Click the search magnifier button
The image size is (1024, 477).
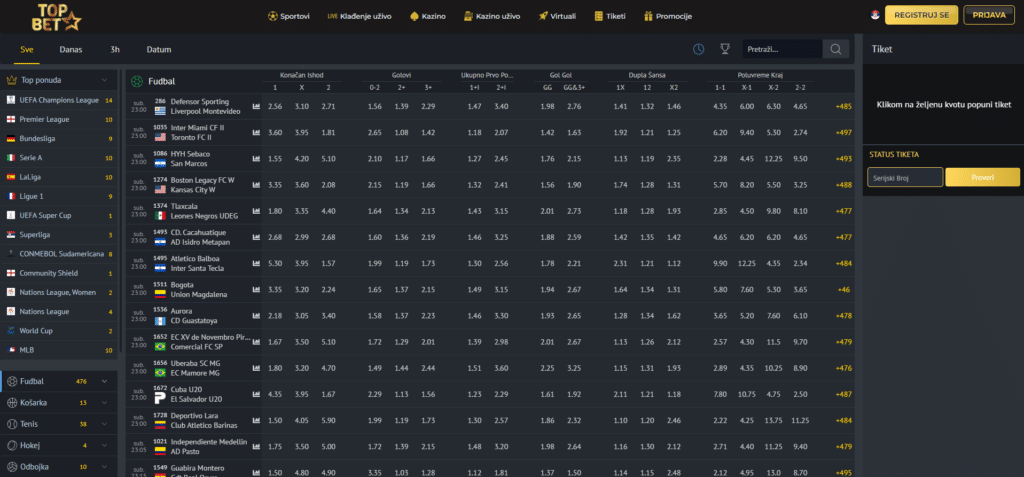836,49
